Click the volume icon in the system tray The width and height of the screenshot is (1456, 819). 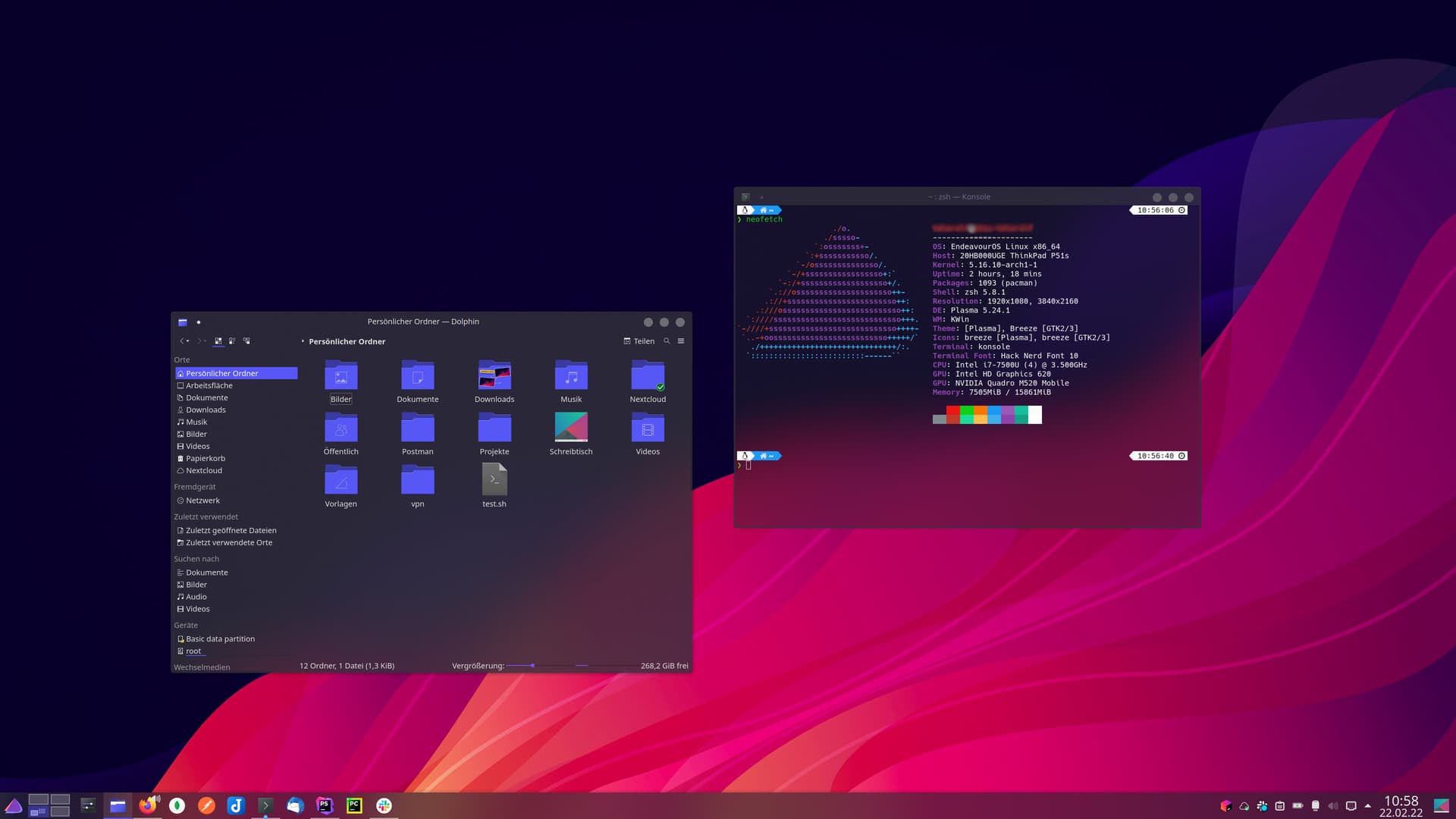point(1333,805)
